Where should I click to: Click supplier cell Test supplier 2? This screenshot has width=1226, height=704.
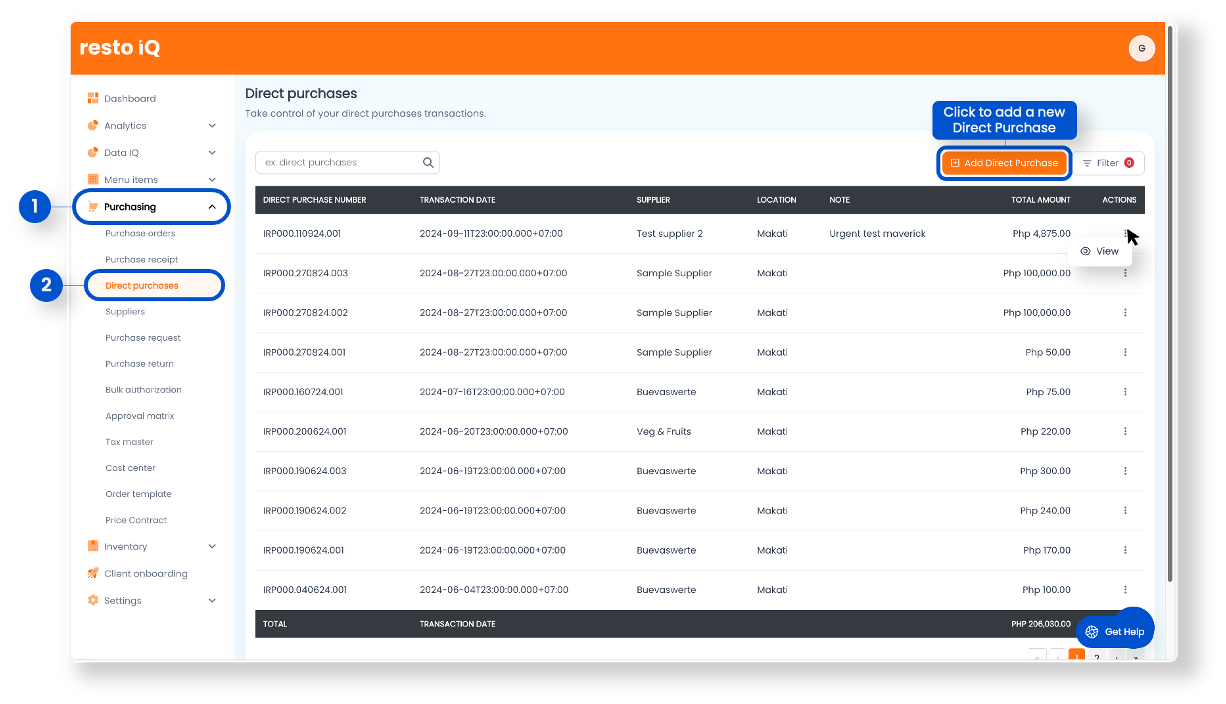(669, 234)
